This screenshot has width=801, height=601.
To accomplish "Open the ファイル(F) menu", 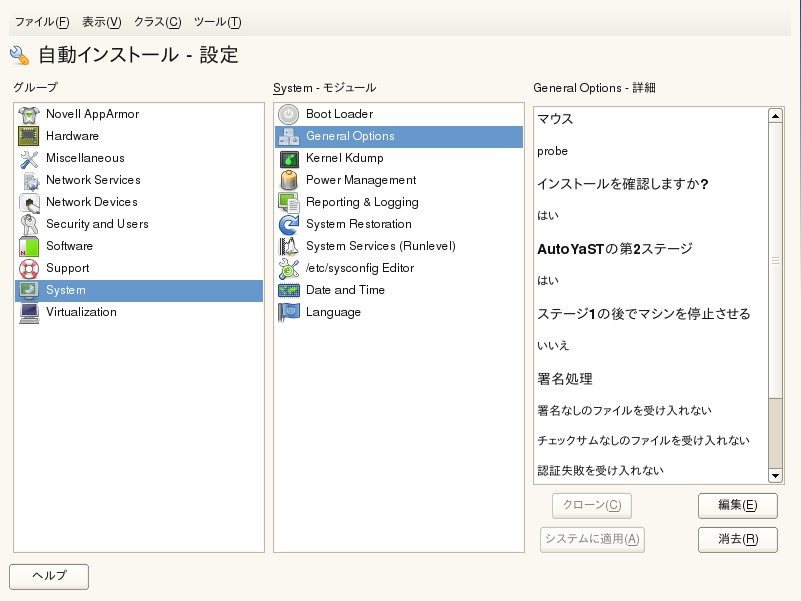I will (42, 22).
